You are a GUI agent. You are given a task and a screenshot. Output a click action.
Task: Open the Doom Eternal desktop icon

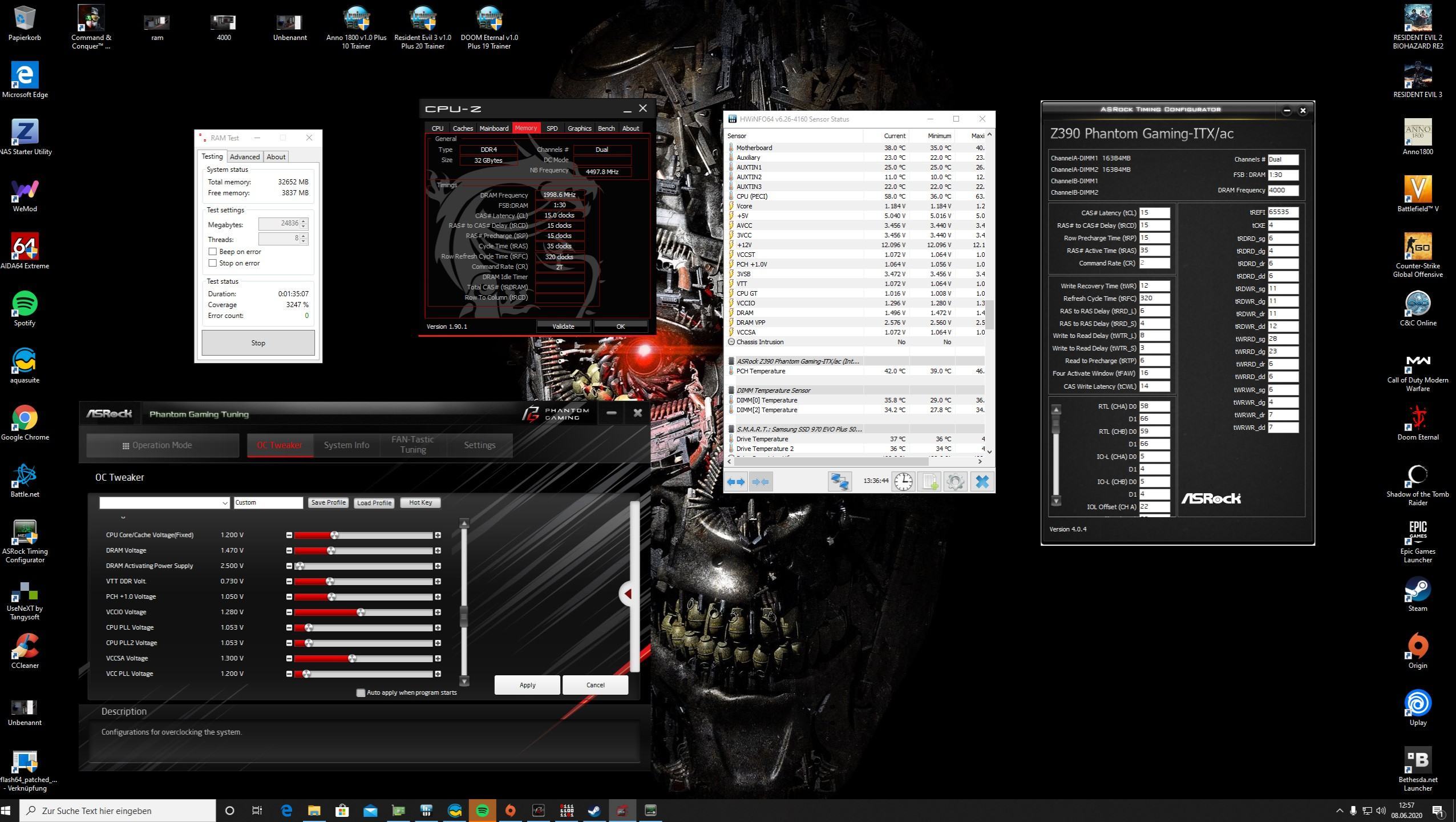coord(1418,422)
